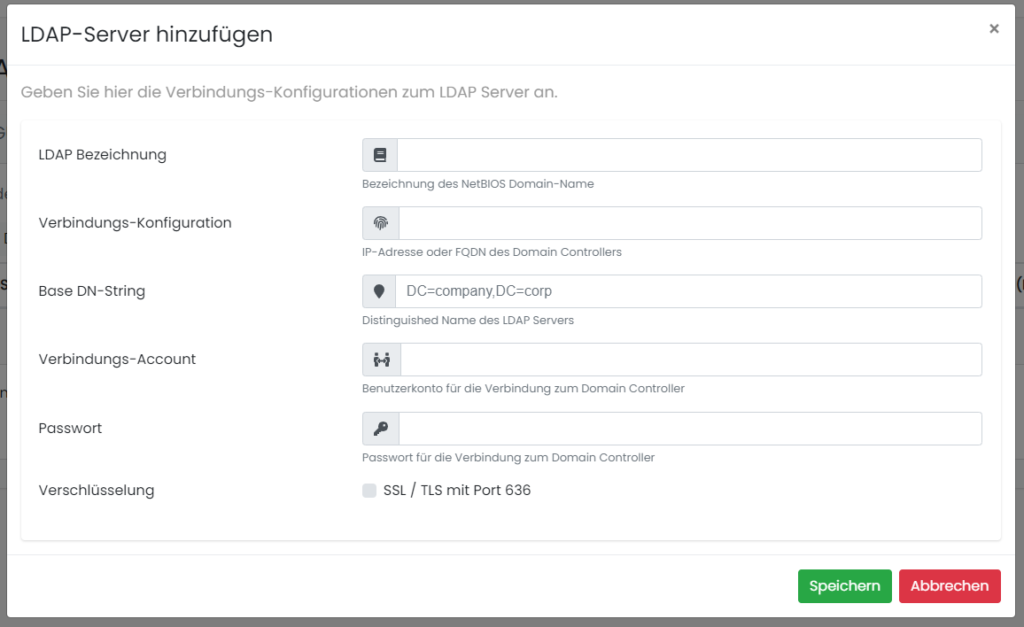Click the 'SSL / TLS mit Port 636' label

(457, 490)
